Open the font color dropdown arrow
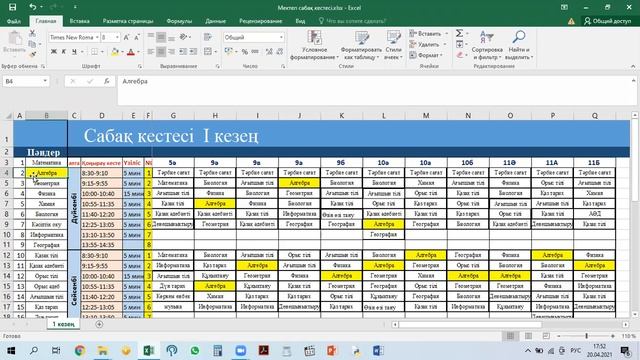Image resolution: width=640 pixels, height=360 pixels. (x=138, y=52)
